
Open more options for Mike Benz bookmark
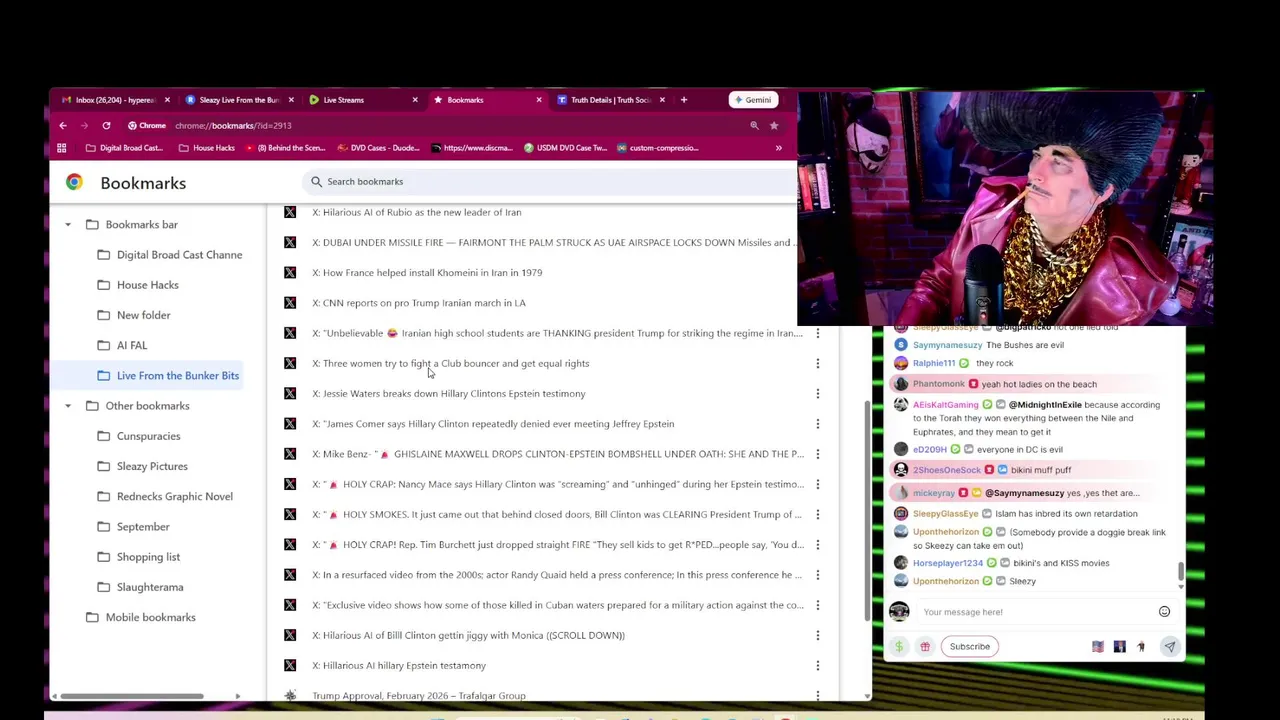click(x=817, y=454)
